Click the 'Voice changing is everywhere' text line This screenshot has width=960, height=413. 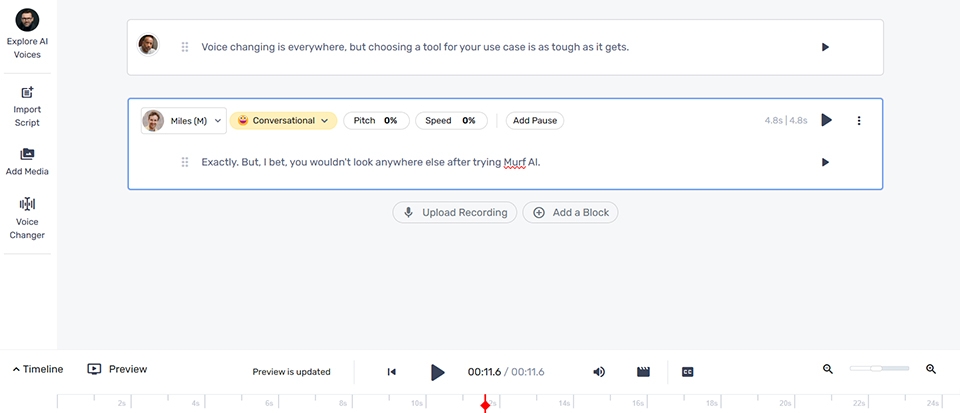tap(415, 47)
